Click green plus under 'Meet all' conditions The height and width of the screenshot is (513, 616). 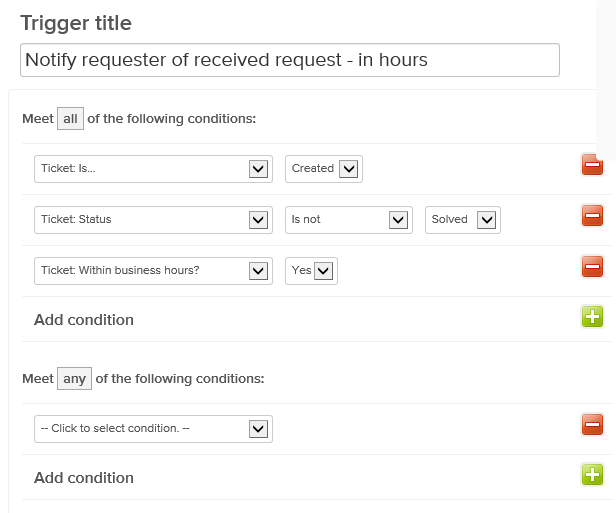click(x=592, y=318)
